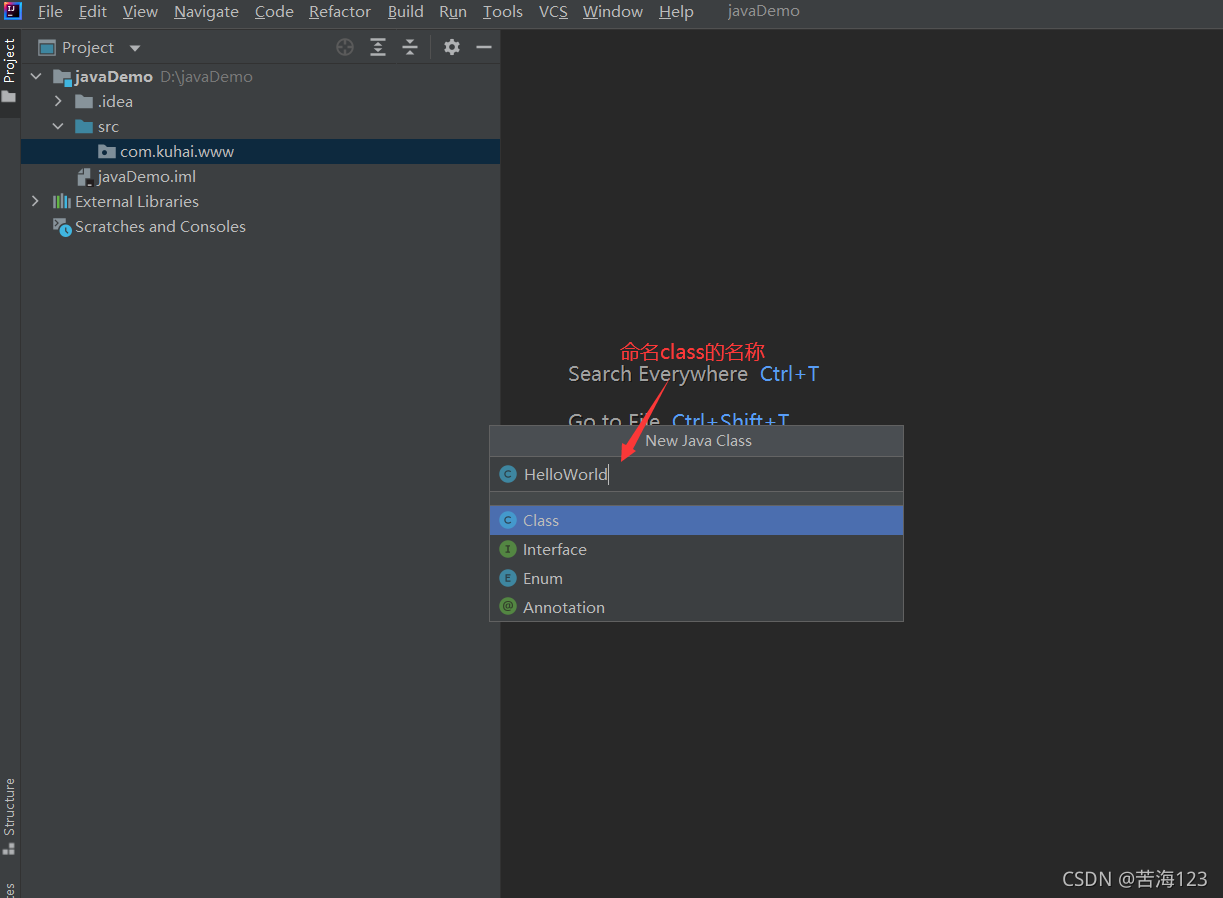The width and height of the screenshot is (1223, 898).
Task: Open the Run menu
Action: coord(453,12)
